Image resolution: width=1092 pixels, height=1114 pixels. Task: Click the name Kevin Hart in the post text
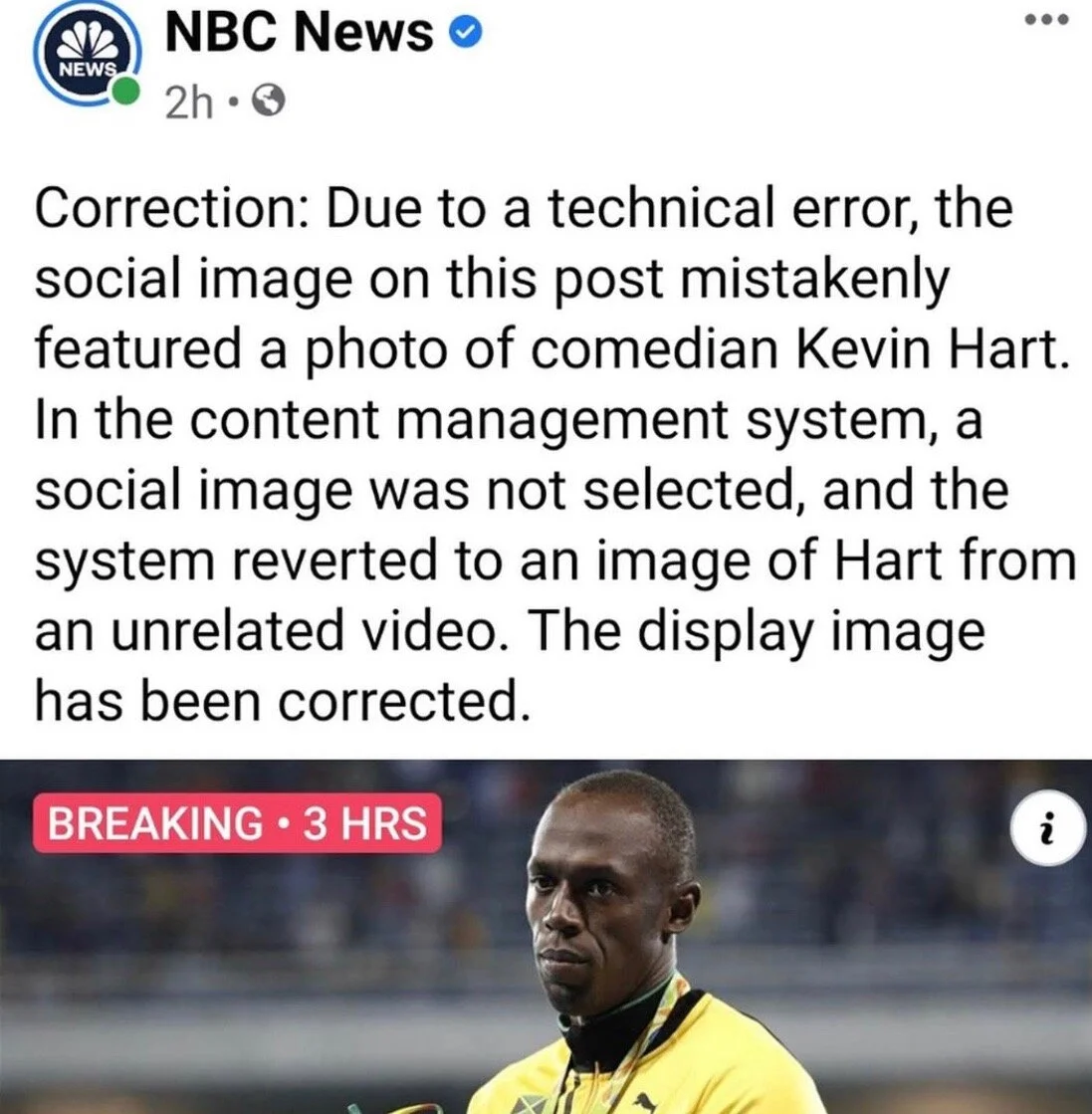pos(932,350)
